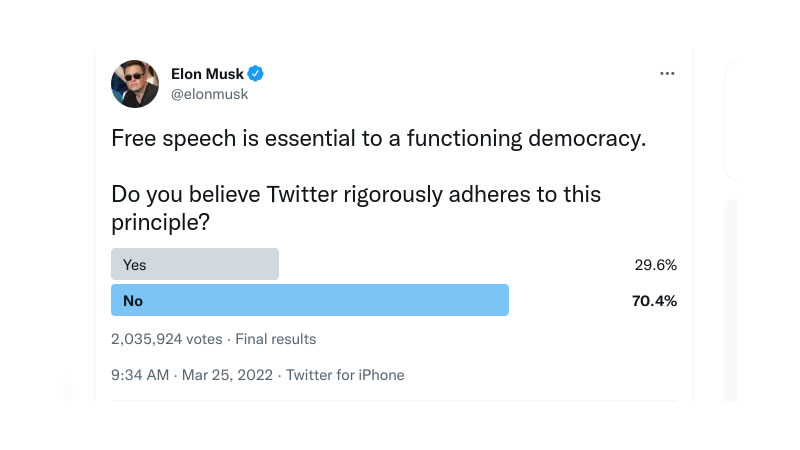
Task: Click the Free speech tweet sentence
Action: [x=379, y=139]
